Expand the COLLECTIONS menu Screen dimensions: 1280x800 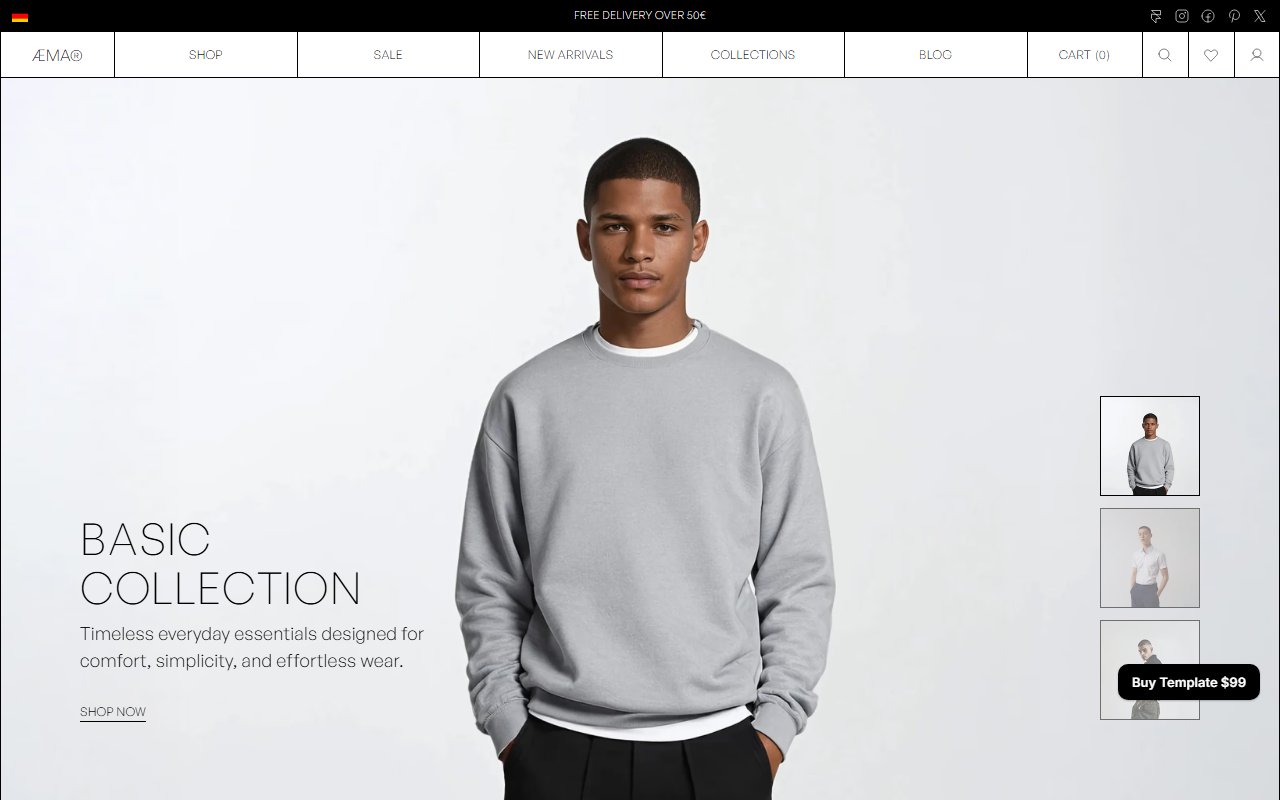click(753, 55)
